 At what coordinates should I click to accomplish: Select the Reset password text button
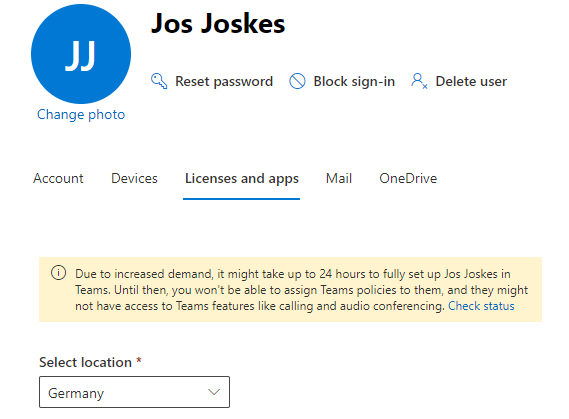point(224,82)
